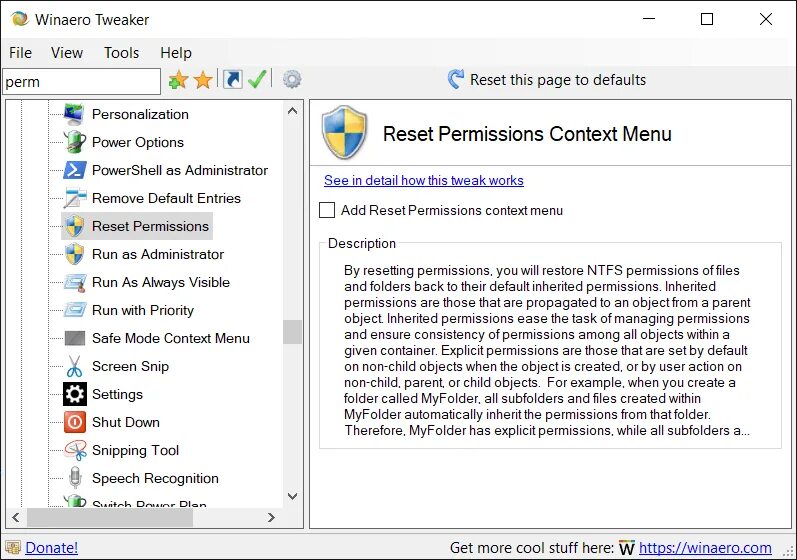Open the gear settings toolbar icon
The height and width of the screenshot is (560, 797).
tap(292, 79)
